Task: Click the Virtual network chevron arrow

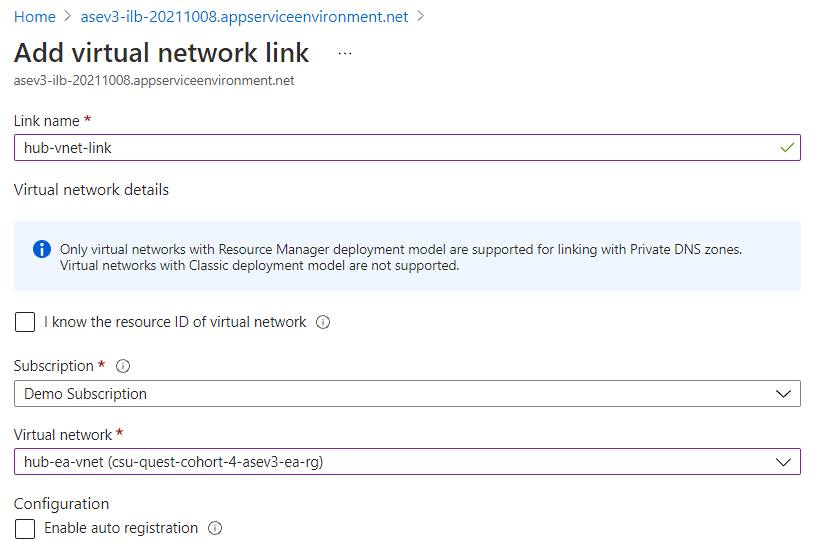Action: [783, 462]
